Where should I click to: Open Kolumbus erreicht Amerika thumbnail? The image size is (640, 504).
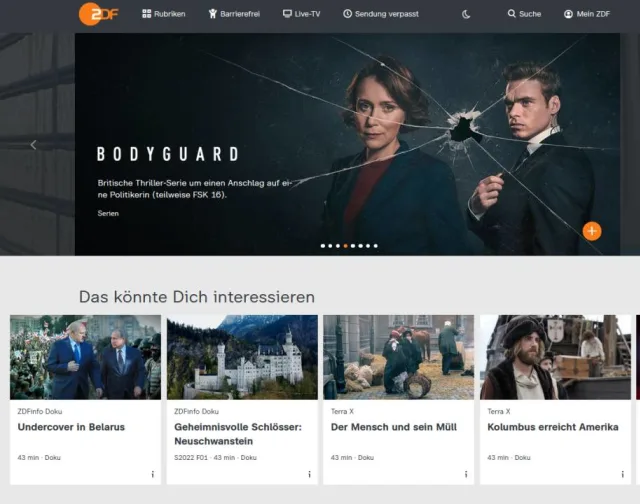point(555,357)
